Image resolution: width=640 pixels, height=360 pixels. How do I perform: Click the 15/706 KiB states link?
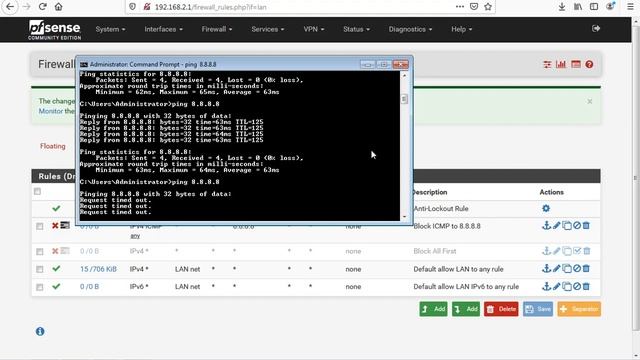[98, 269]
